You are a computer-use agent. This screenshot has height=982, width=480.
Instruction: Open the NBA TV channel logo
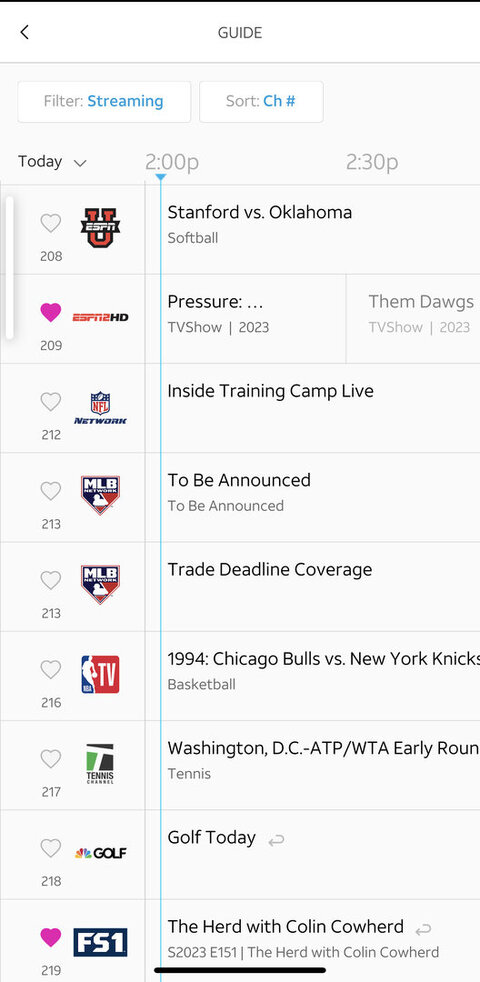(x=100, y=674)
